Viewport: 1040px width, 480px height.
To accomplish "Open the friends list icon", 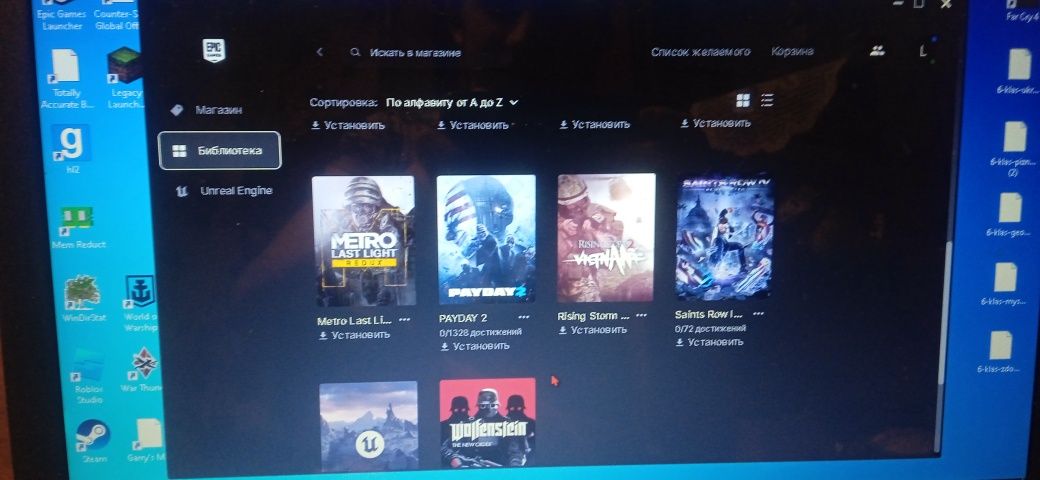I will pyautogui.click(x=878, y=50).
